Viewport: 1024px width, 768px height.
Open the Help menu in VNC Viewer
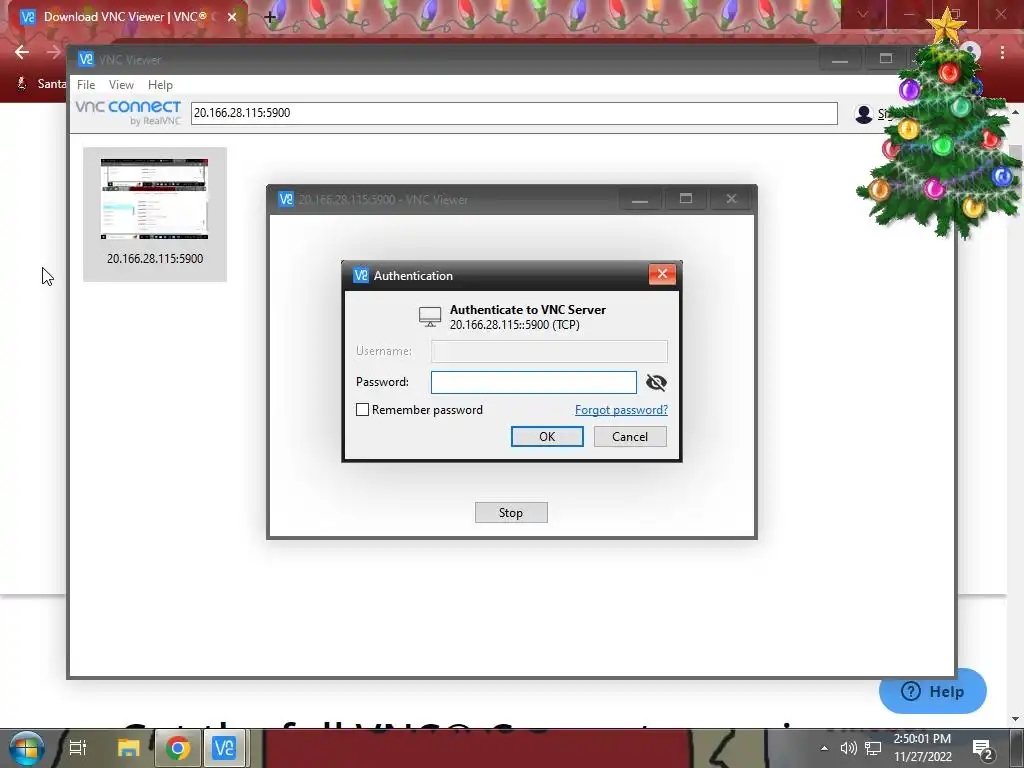pos(160,85)
